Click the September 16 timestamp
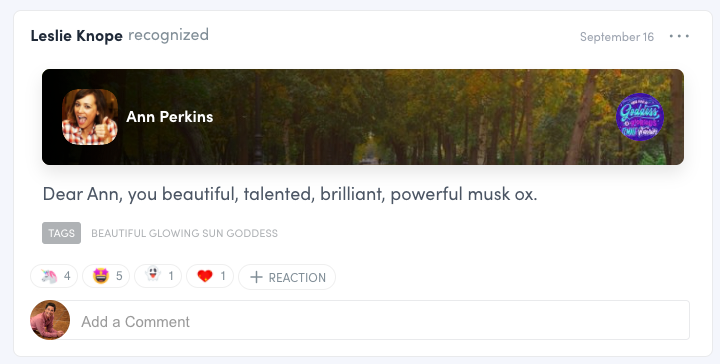The image size is (720, 364). 617,37
